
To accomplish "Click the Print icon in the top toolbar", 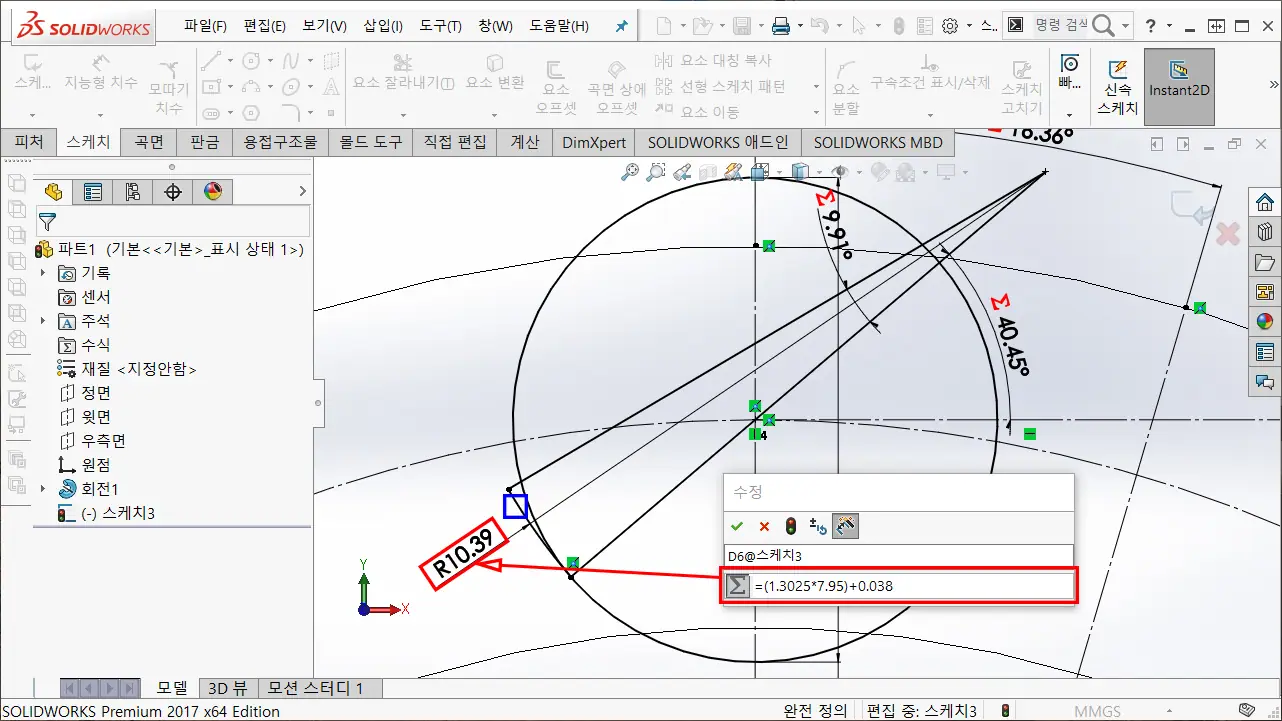I will click(x=780, y=26).
